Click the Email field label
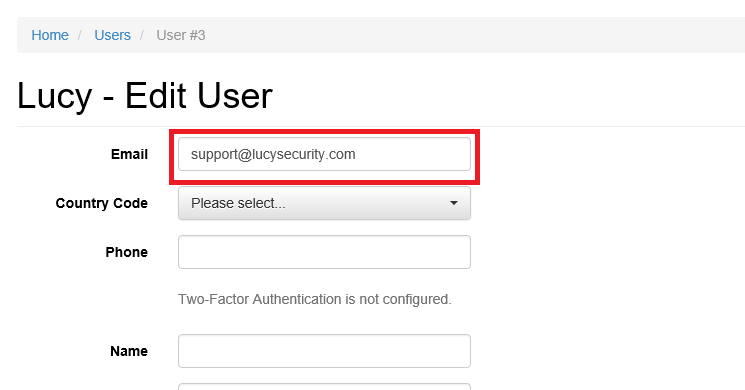This screenshot has height=390, width=745. tap(129, 154)
